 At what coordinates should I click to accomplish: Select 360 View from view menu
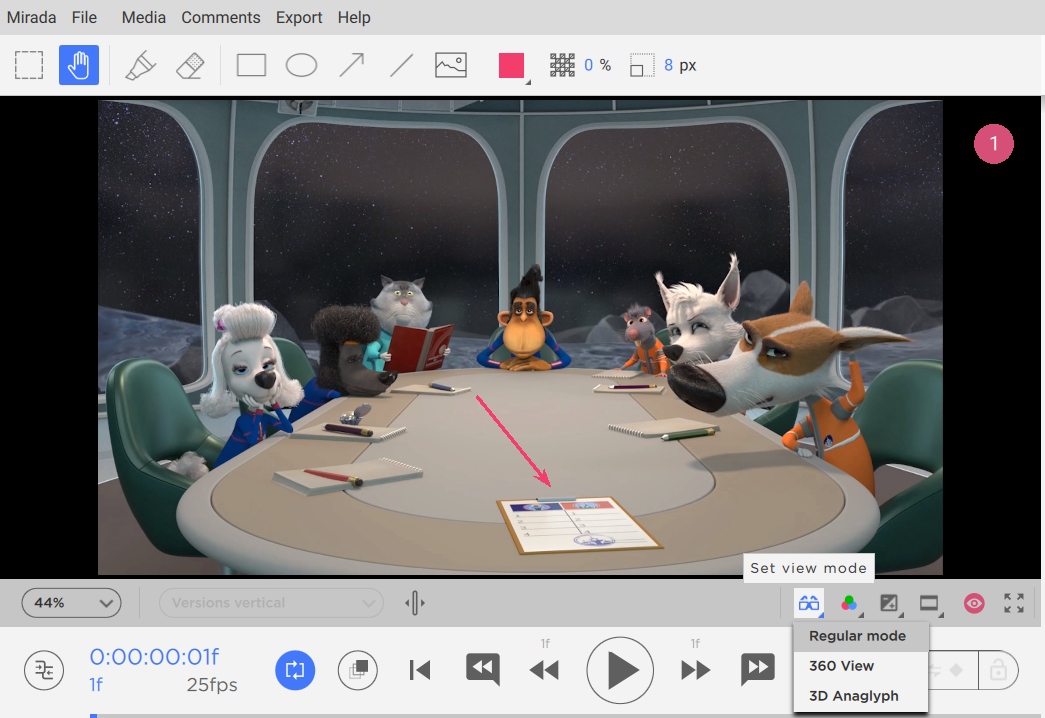(860, 666)
